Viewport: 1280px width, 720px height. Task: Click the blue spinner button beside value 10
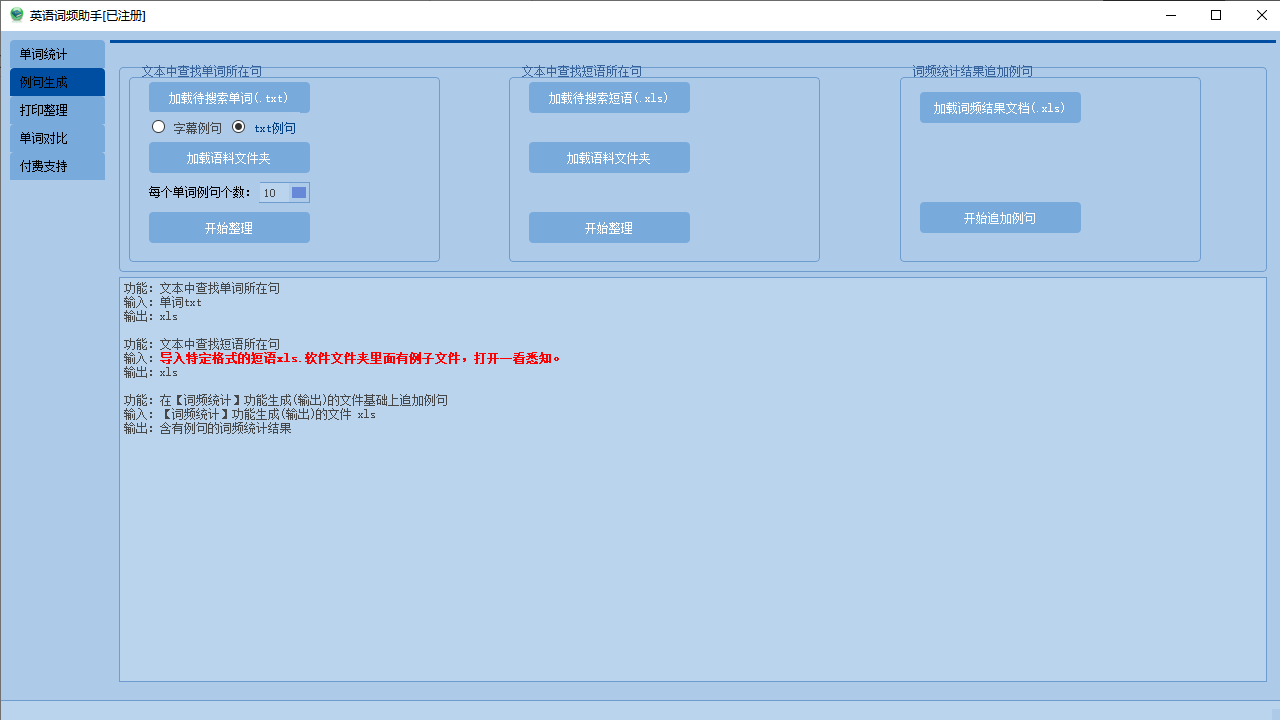tap(299, 193)
